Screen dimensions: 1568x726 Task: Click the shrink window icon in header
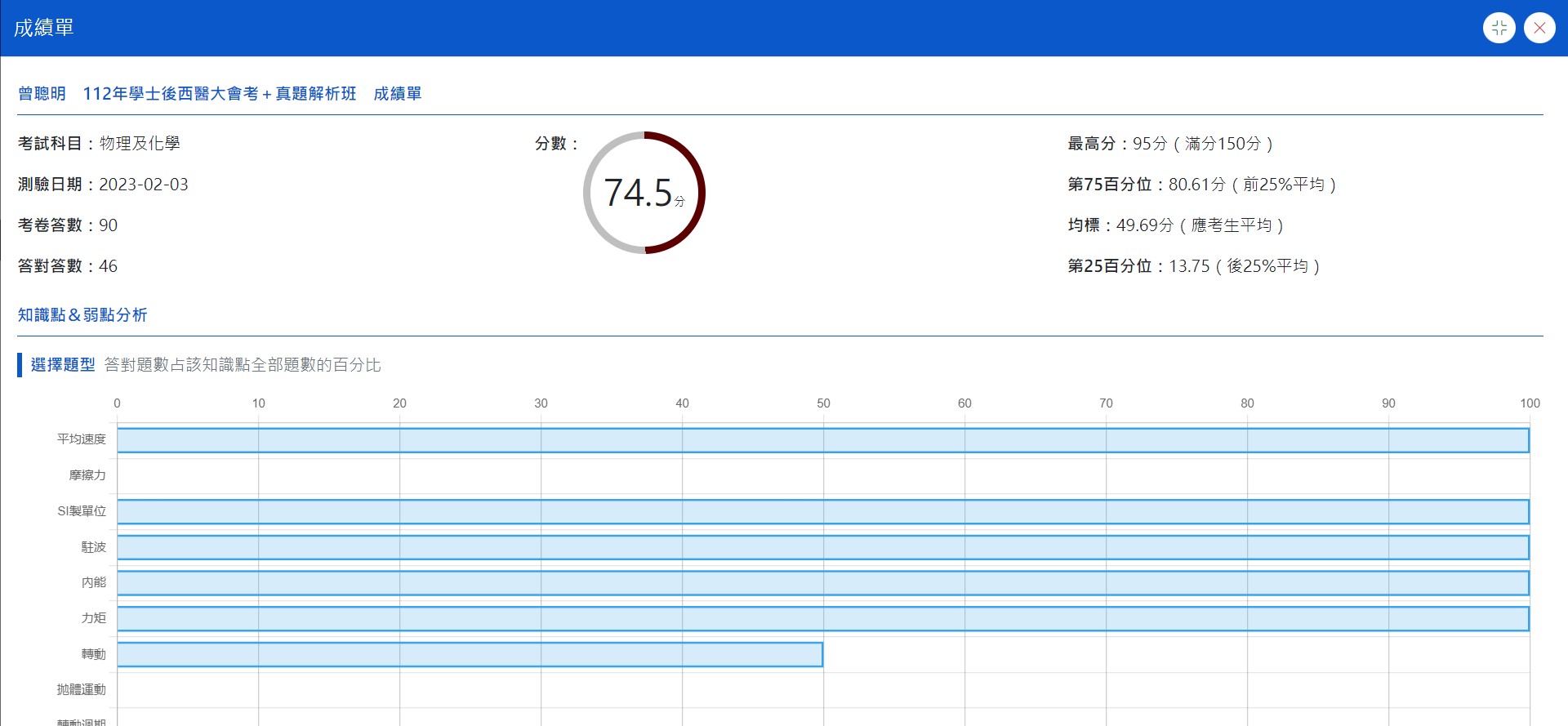pos(1499,28)
